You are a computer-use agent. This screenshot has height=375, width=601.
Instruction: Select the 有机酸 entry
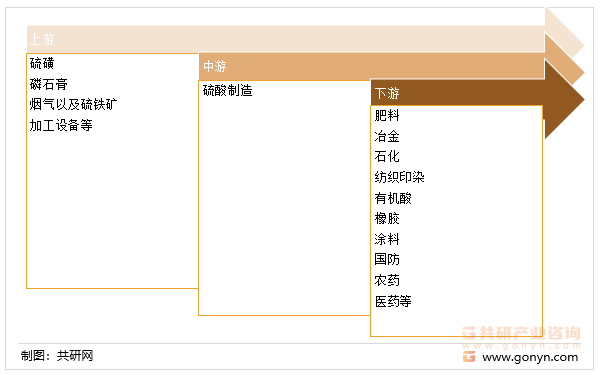(x=393, y=198)
